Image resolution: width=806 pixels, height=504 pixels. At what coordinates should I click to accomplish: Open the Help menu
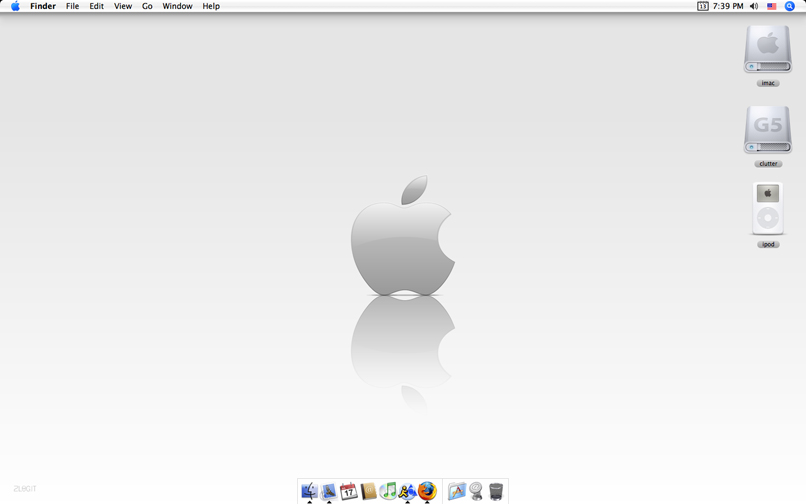211,6
